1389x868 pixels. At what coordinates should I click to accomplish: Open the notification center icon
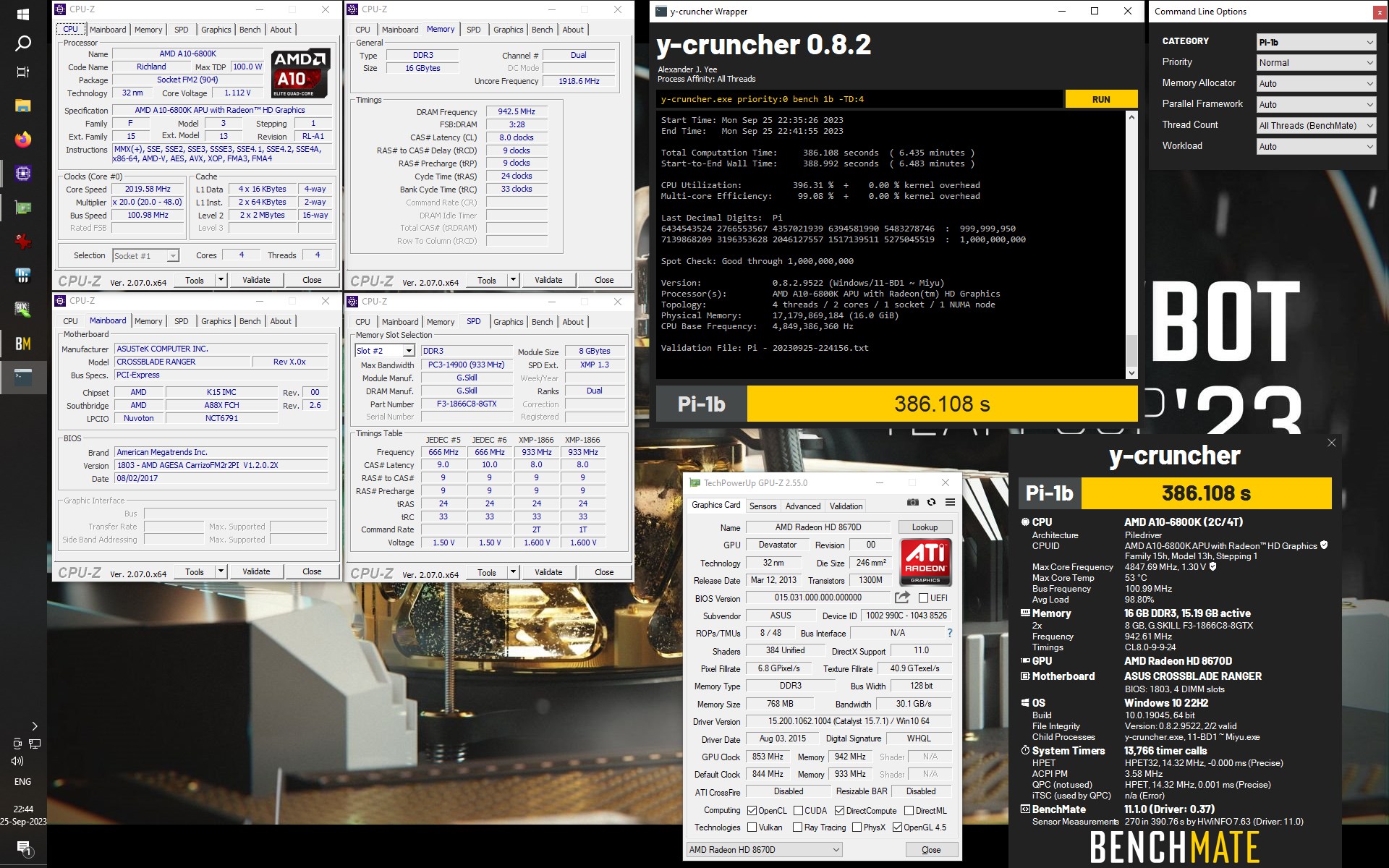[23, 847]
